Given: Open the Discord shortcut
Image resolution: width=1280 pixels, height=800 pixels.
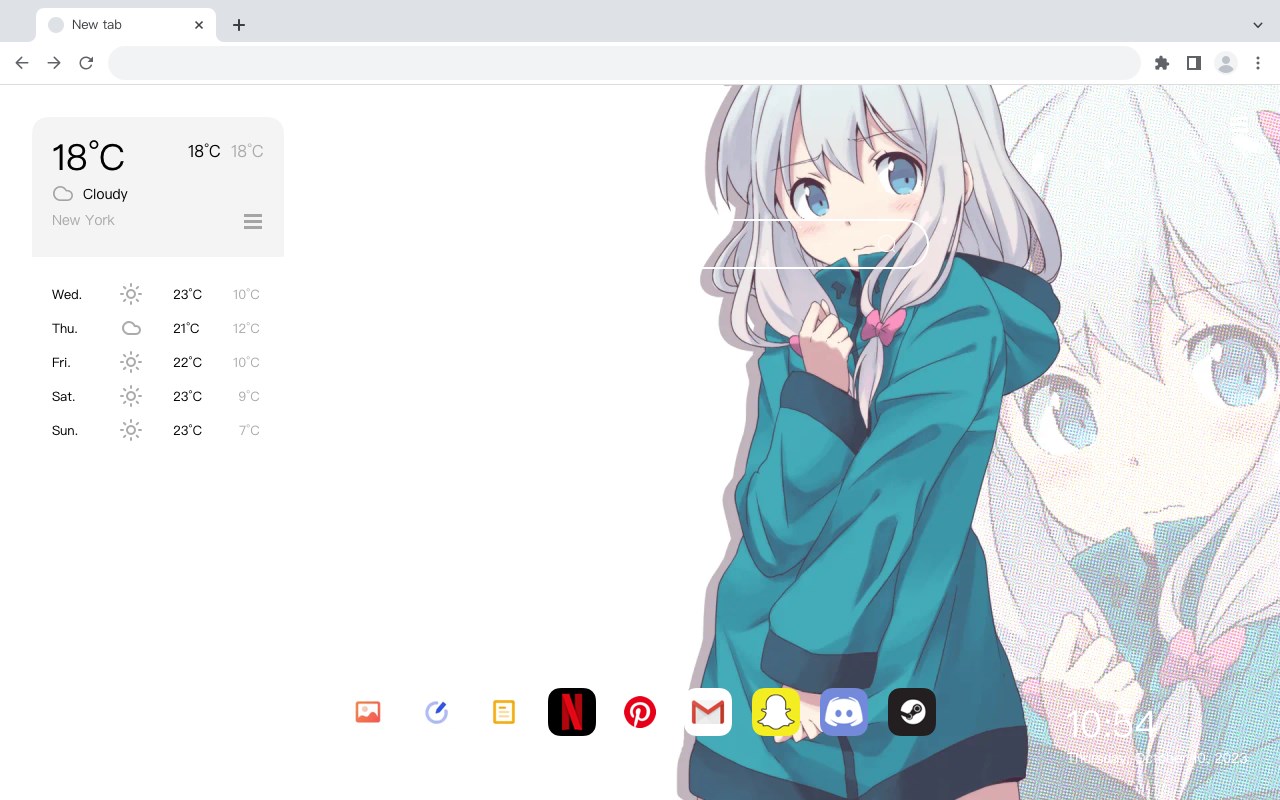Looking at the screenshot, I should [x=844, y=712].
